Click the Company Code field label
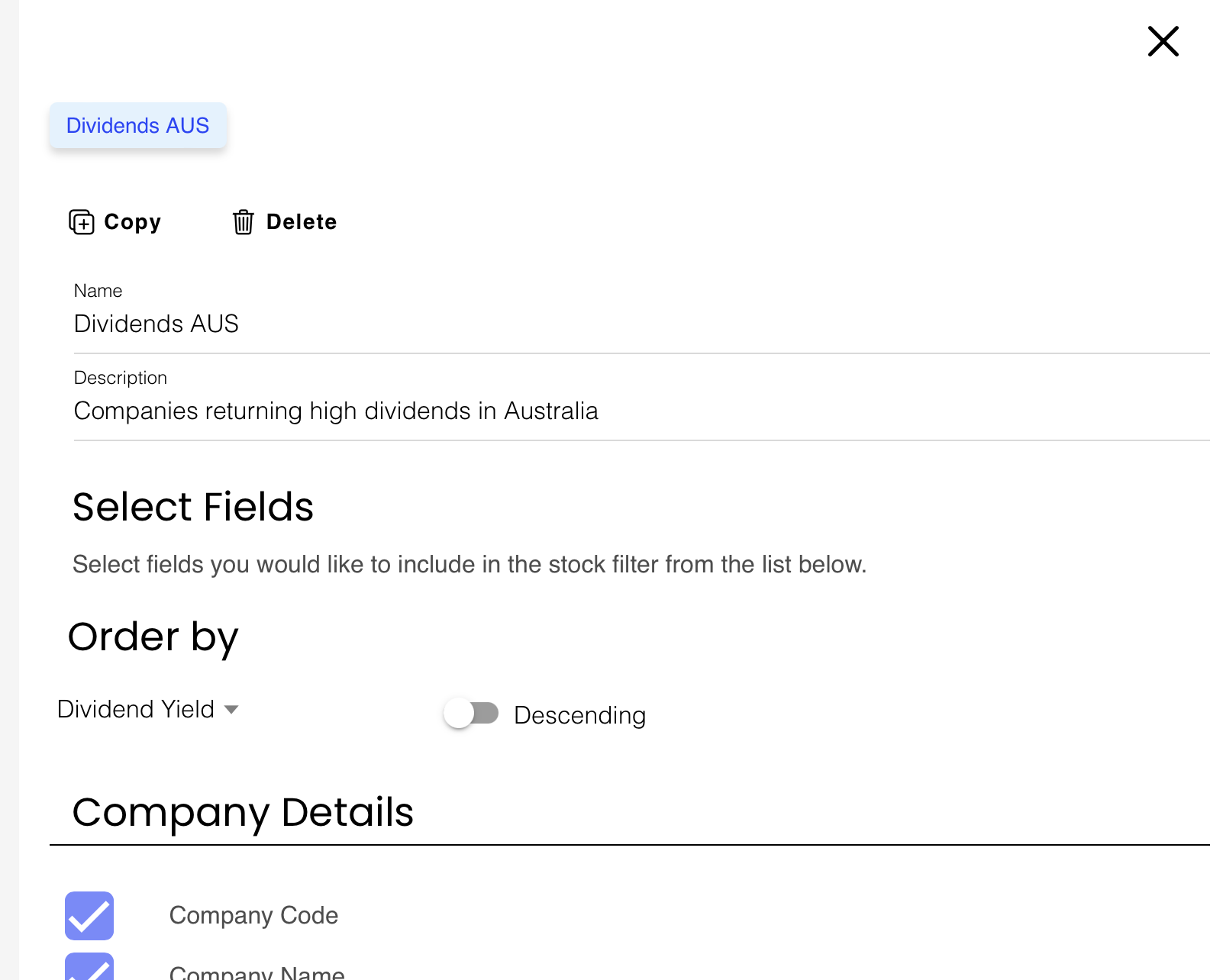The width and height of the screenshot is (1223, 980). pos(253,915)
